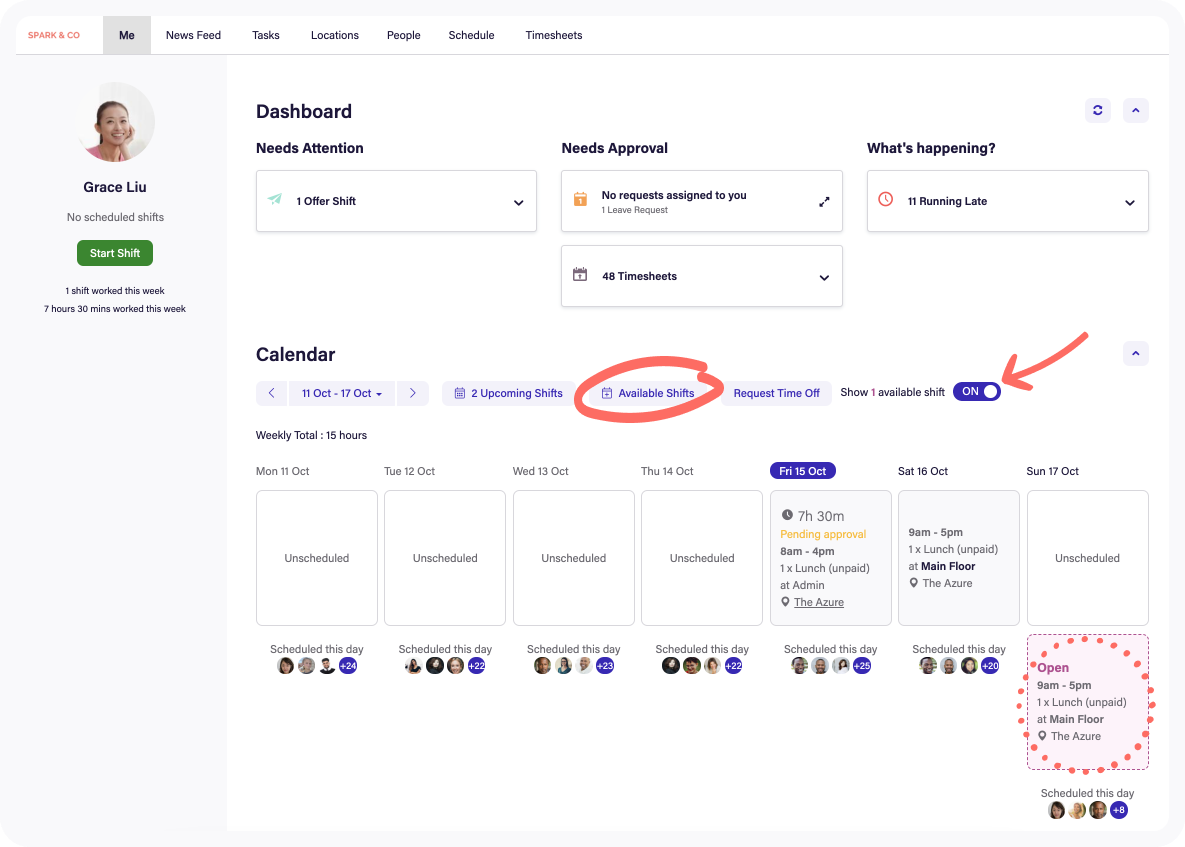Click the paper plane Offer Shift icon

point(275,199)
